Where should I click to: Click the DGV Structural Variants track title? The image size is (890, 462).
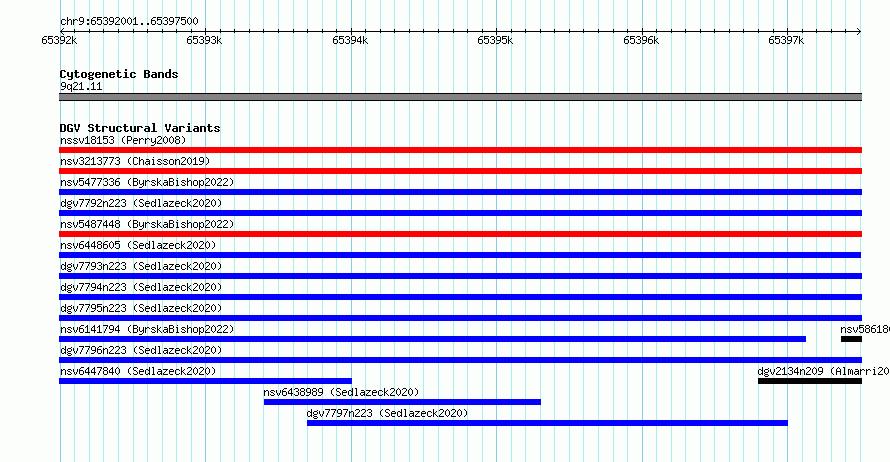tap(140, 128)
